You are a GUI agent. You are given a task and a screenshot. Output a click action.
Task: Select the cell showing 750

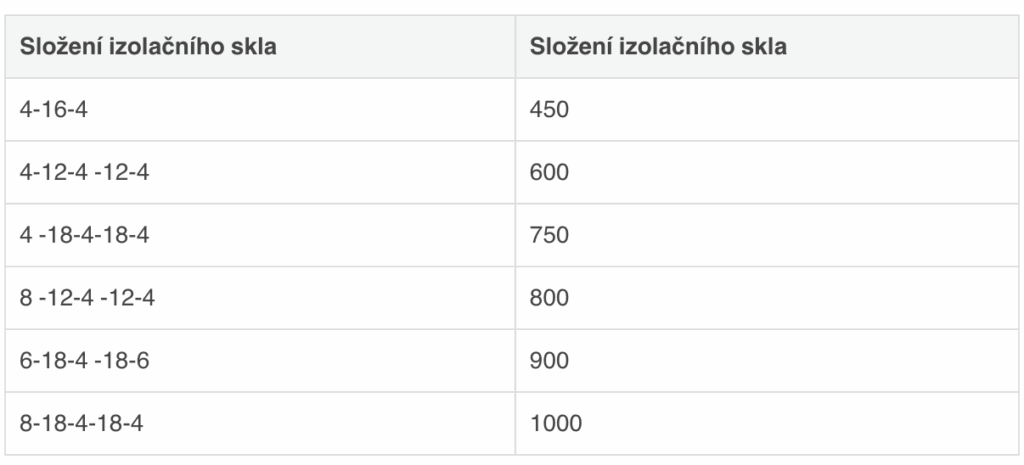[x=549, y=235]
